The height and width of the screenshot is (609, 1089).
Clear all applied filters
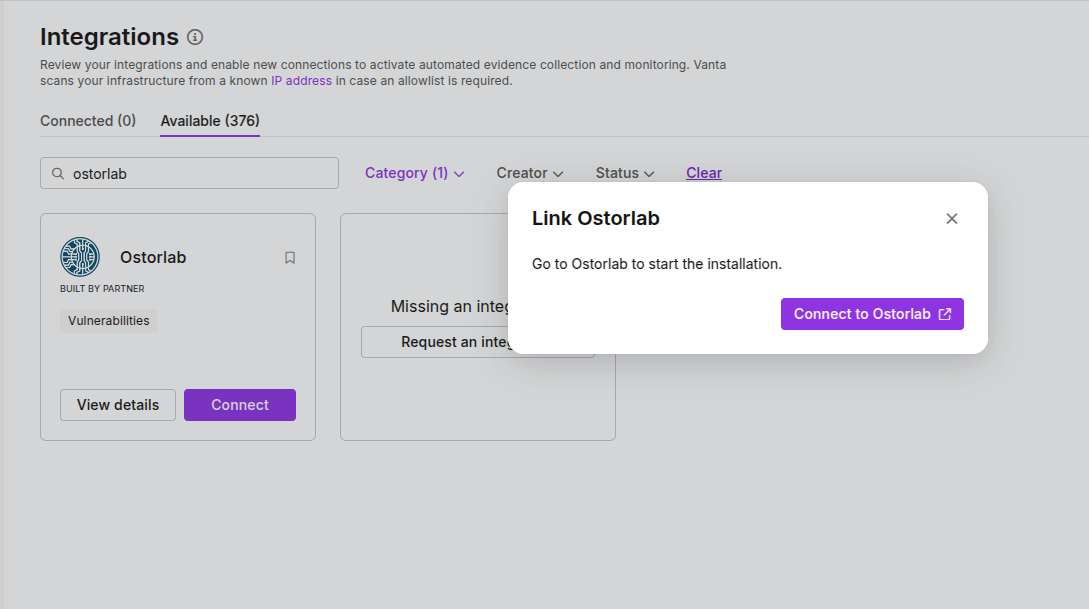704,173
